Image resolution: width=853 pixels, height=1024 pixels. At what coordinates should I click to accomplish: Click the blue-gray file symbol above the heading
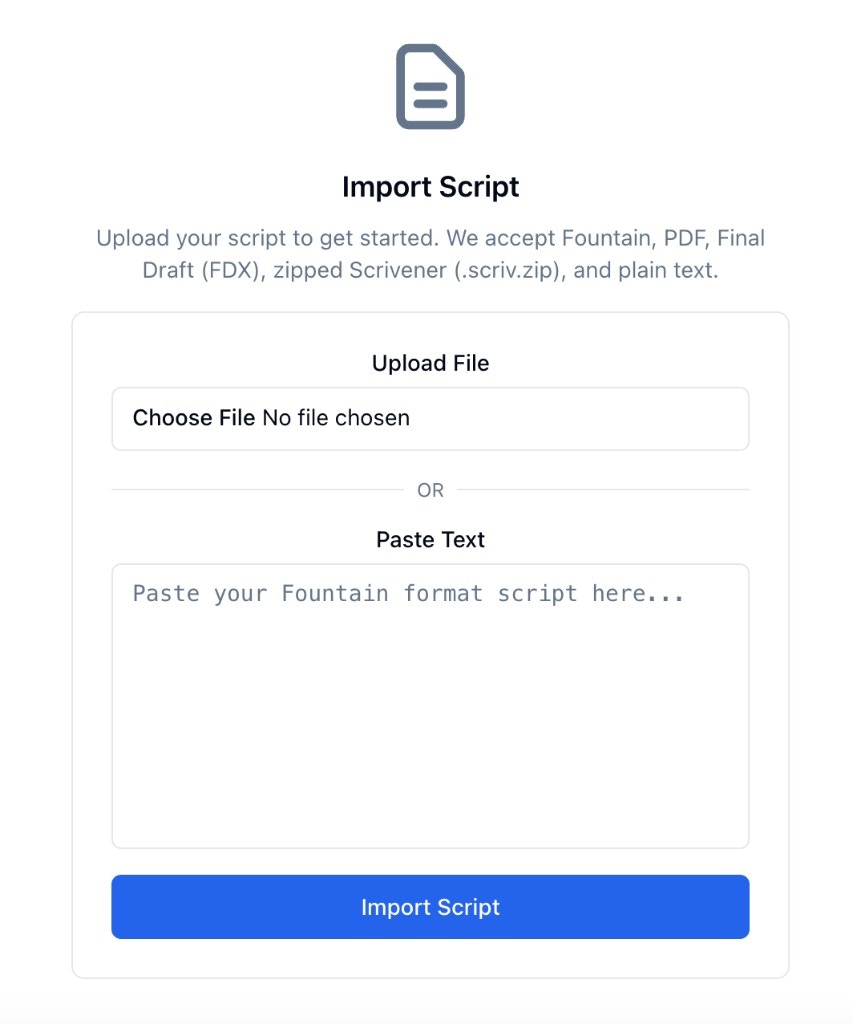(x=430, y=87)
